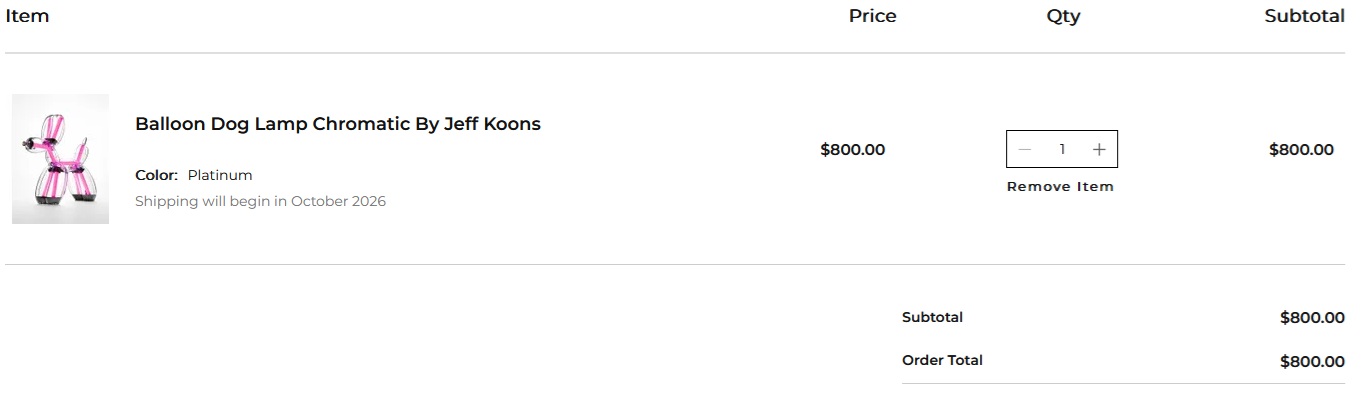Screen dimensions: 1366x400
Task: Click the Order Total label
Action: coord(942,360)
